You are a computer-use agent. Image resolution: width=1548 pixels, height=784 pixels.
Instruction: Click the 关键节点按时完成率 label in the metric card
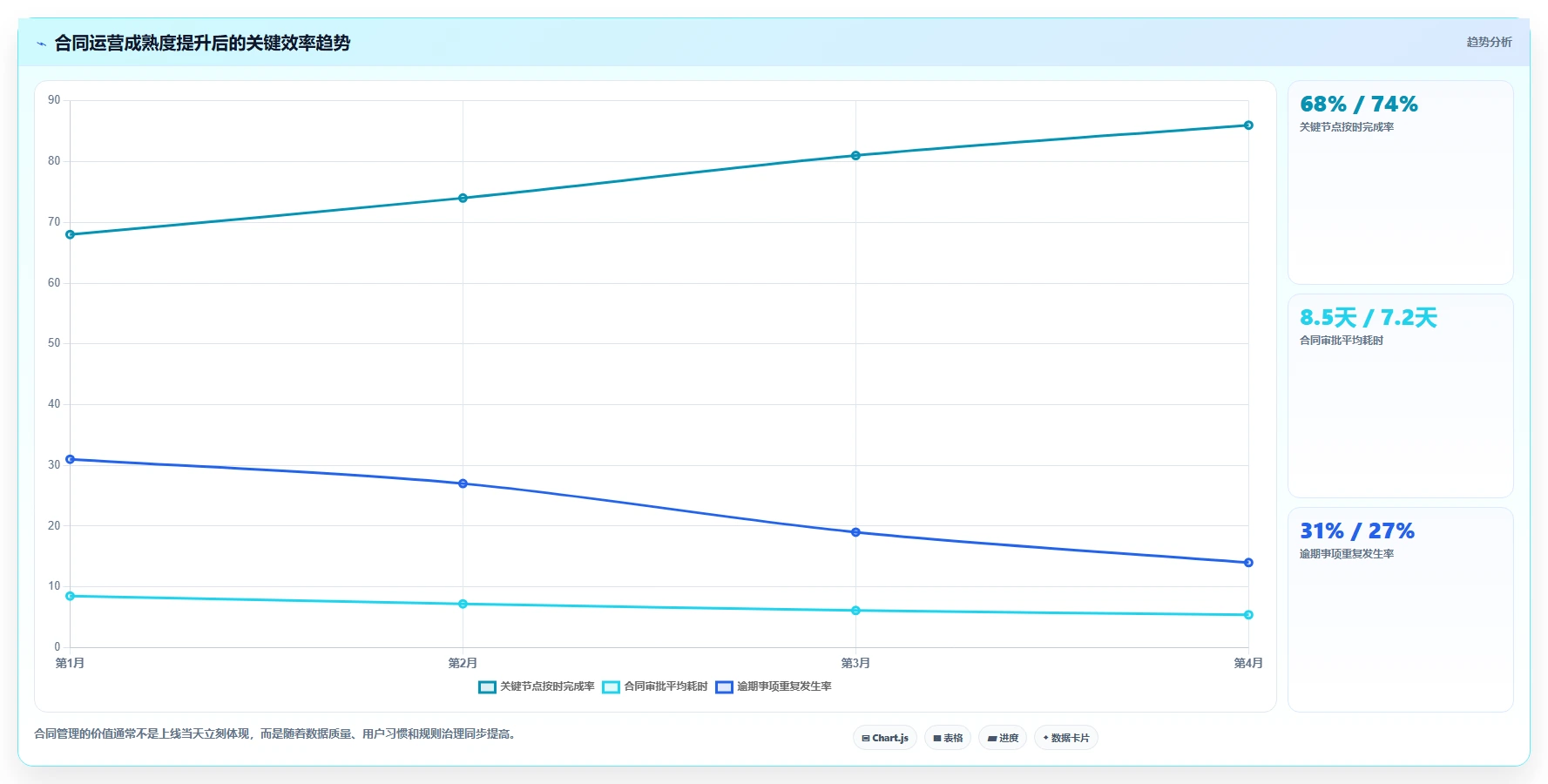tap(1347, 127)
